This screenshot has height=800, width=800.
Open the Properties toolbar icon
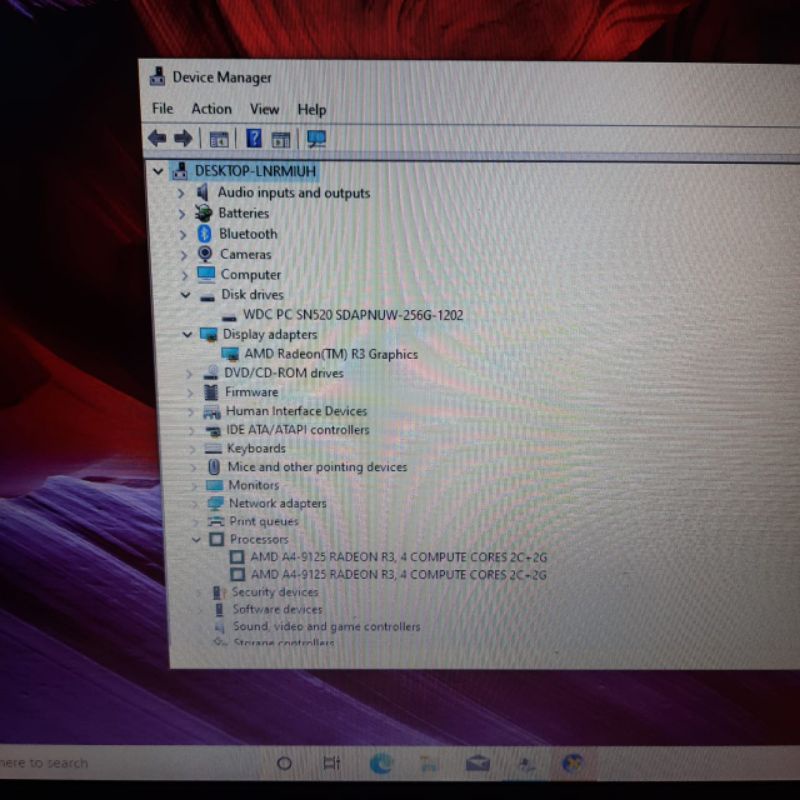coord(219,139)
